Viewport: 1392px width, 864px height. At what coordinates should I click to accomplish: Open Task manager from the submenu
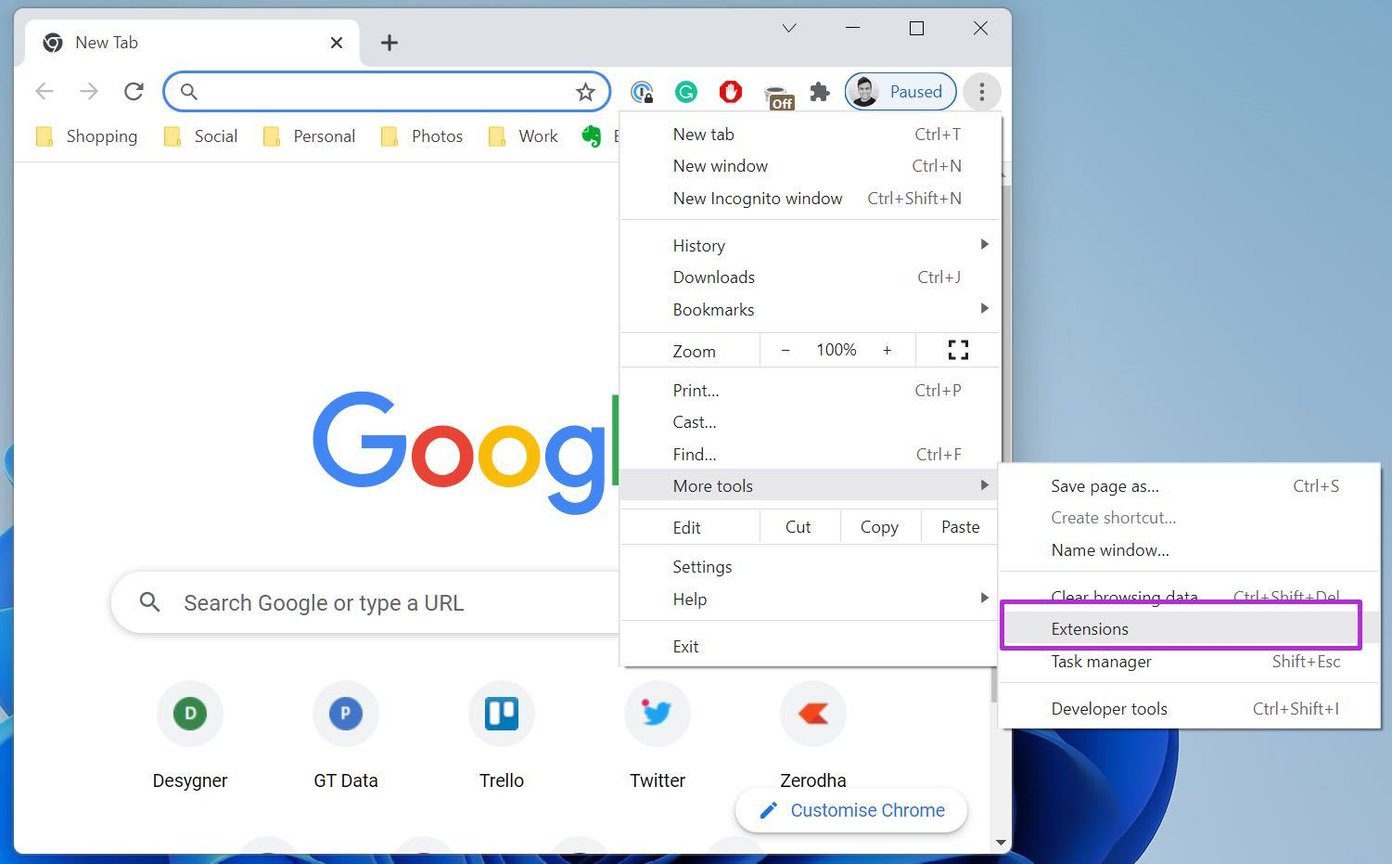coord(1189,661)
